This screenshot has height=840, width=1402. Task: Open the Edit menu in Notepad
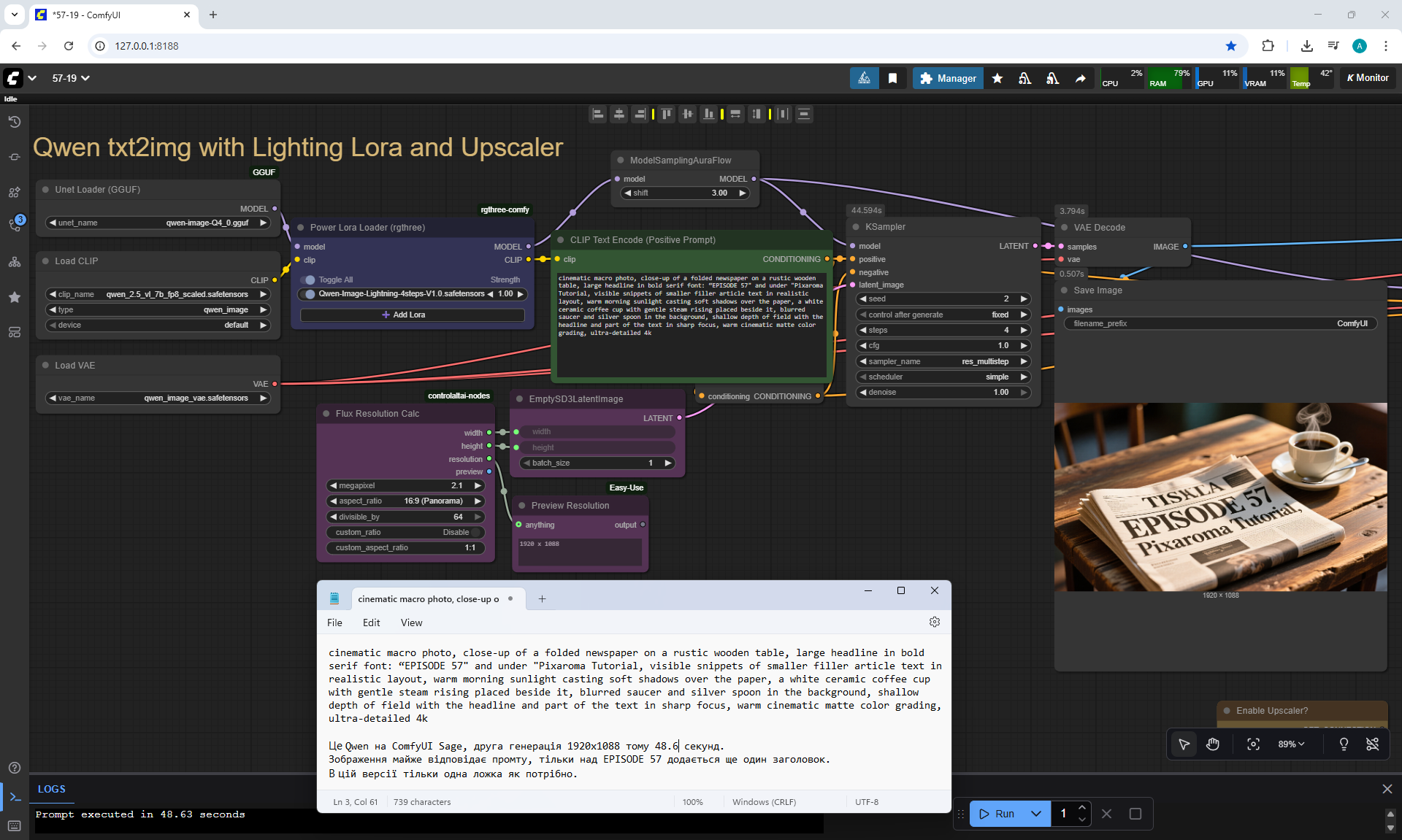(371, 623)
